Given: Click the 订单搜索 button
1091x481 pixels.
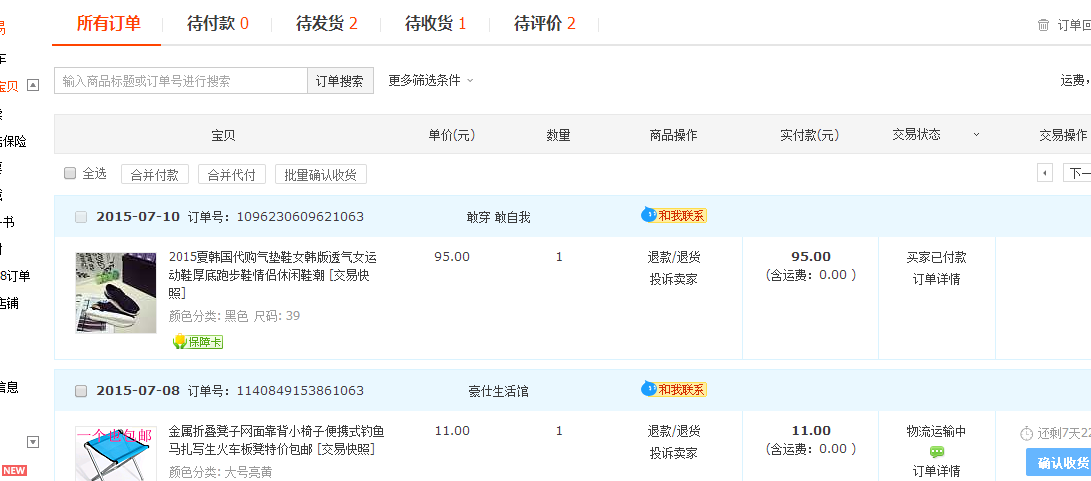Looking at the screenshot, I should tap(340, 81).
